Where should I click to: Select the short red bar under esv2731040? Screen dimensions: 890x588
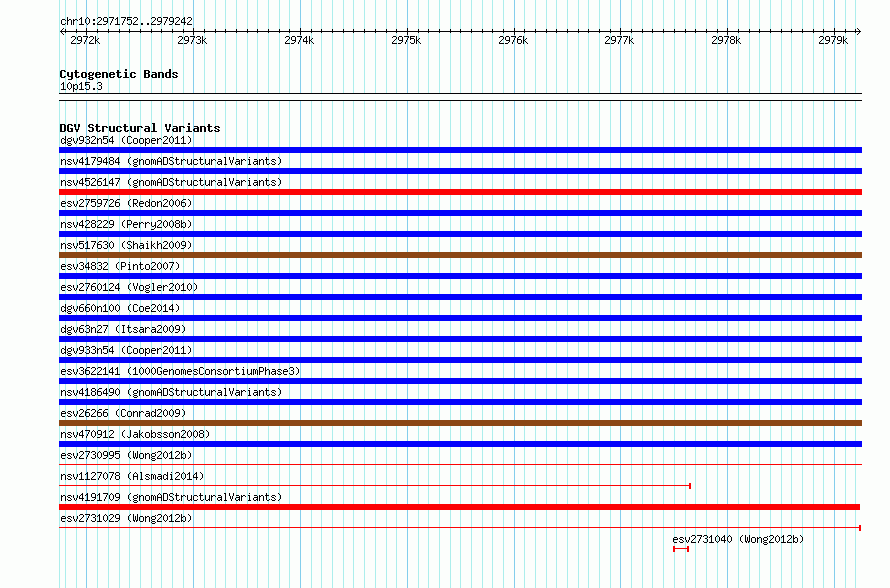pyautogui.click(x=681, y=549)
